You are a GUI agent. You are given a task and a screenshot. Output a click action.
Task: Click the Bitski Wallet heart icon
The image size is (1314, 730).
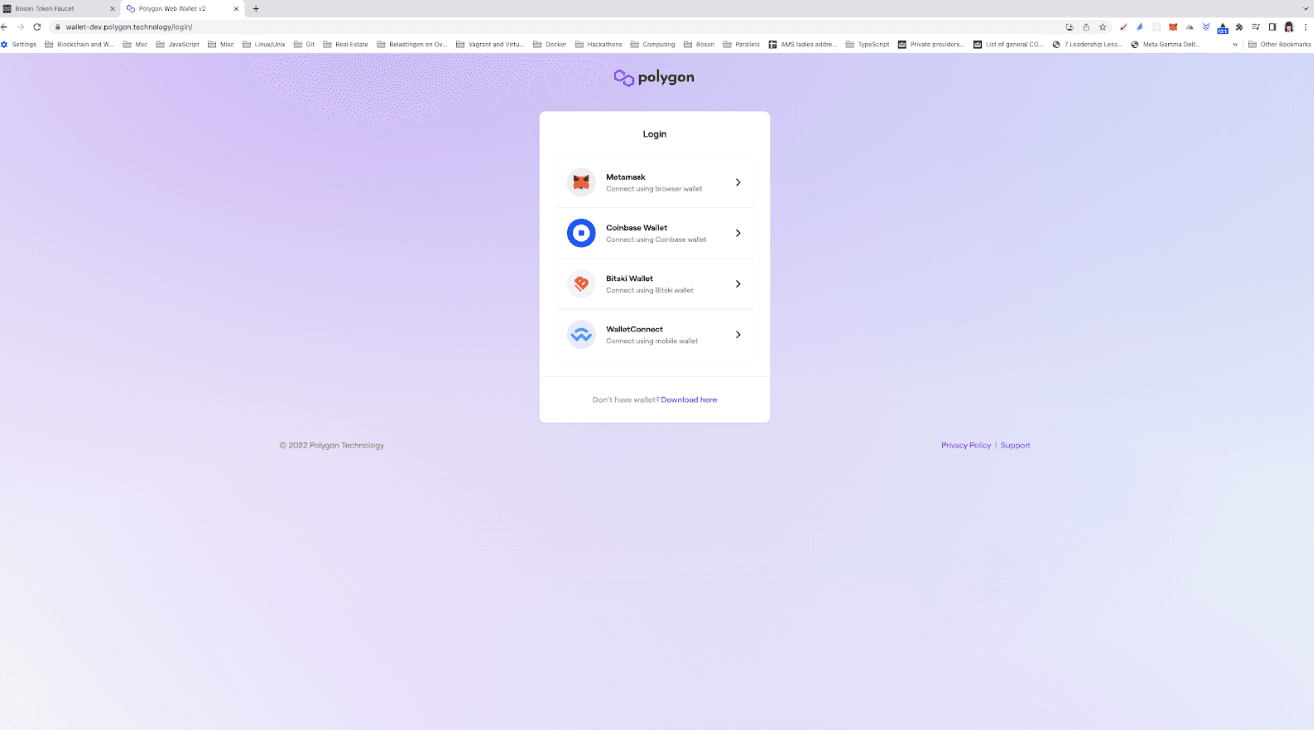coord(581,284)
